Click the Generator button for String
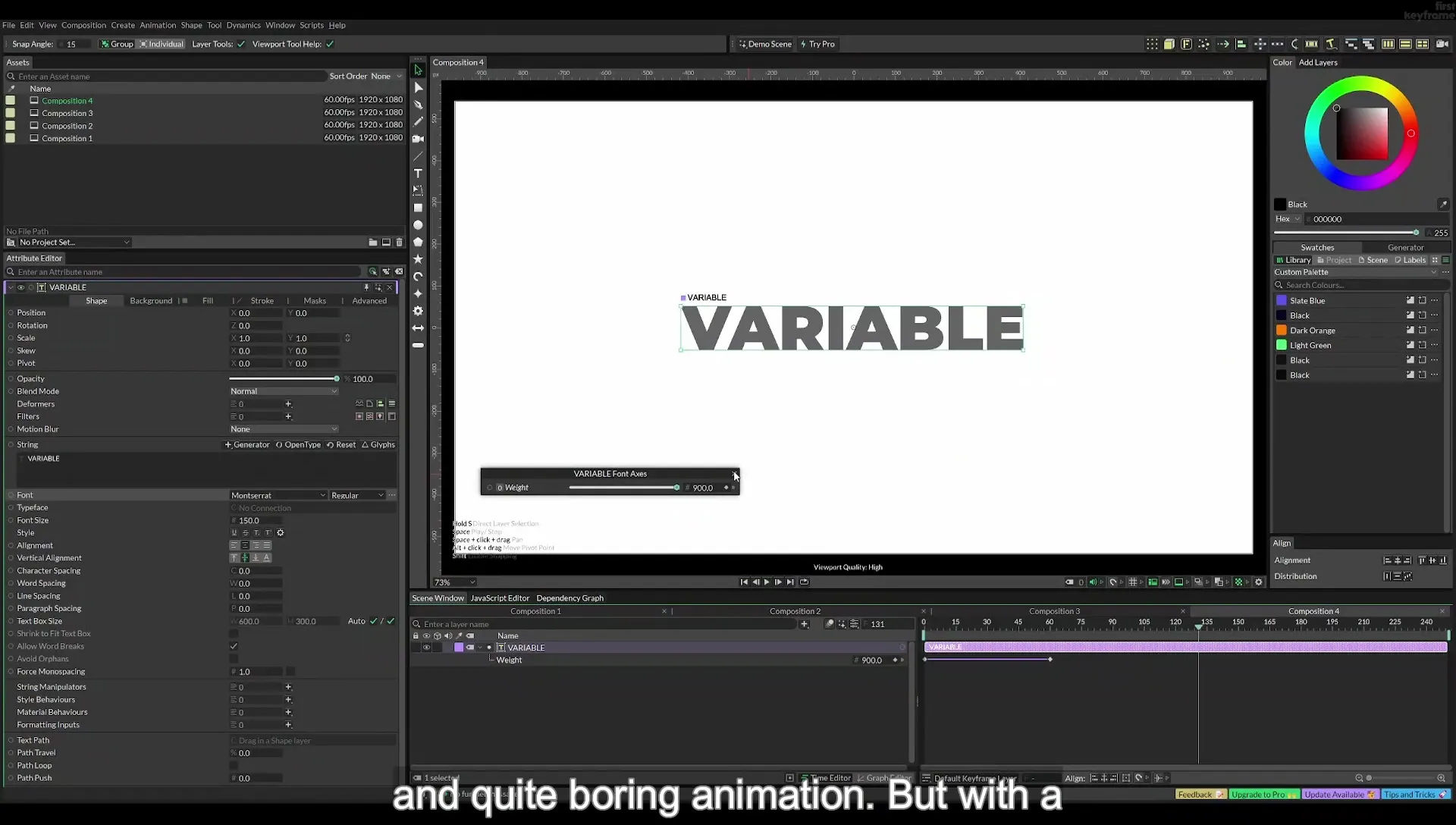 247,445
